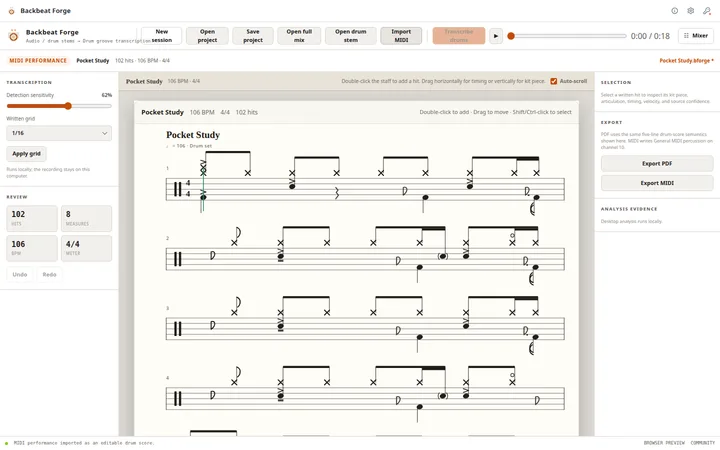
Task: Click the 102 HITS stat card
Action: (x=32, y=219)
